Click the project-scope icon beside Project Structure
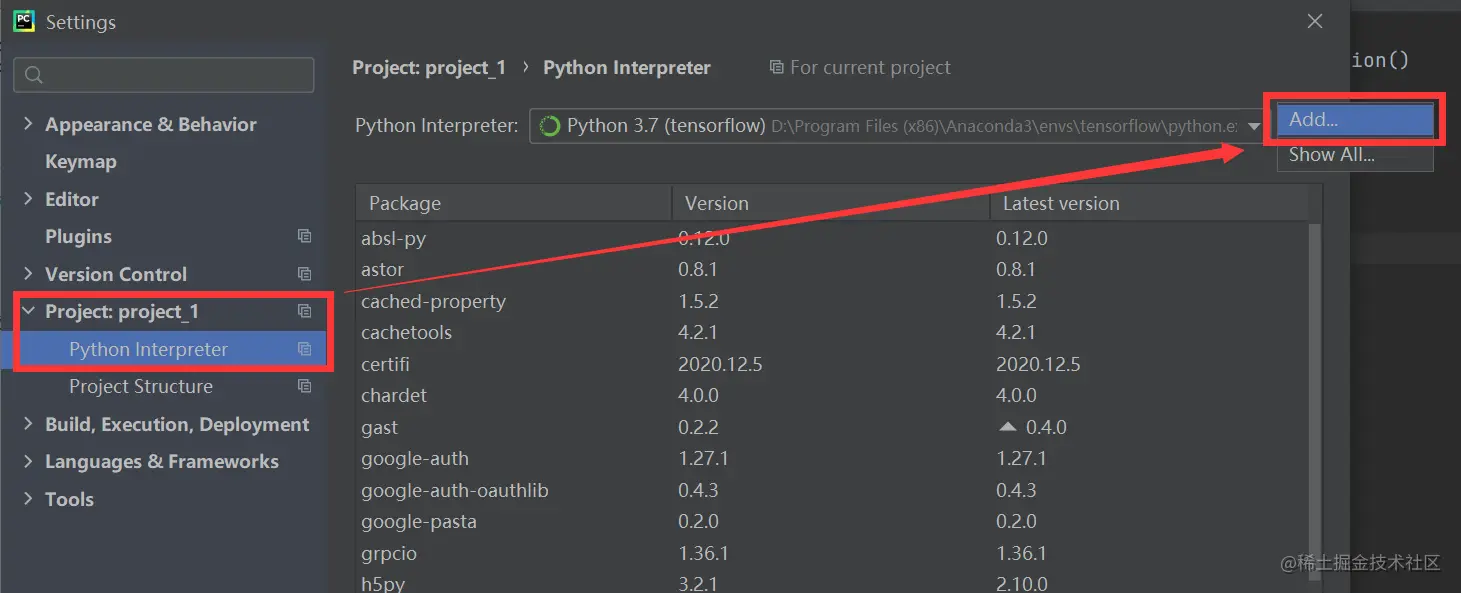Viewport: 1461px width, 593px height. 305,386
